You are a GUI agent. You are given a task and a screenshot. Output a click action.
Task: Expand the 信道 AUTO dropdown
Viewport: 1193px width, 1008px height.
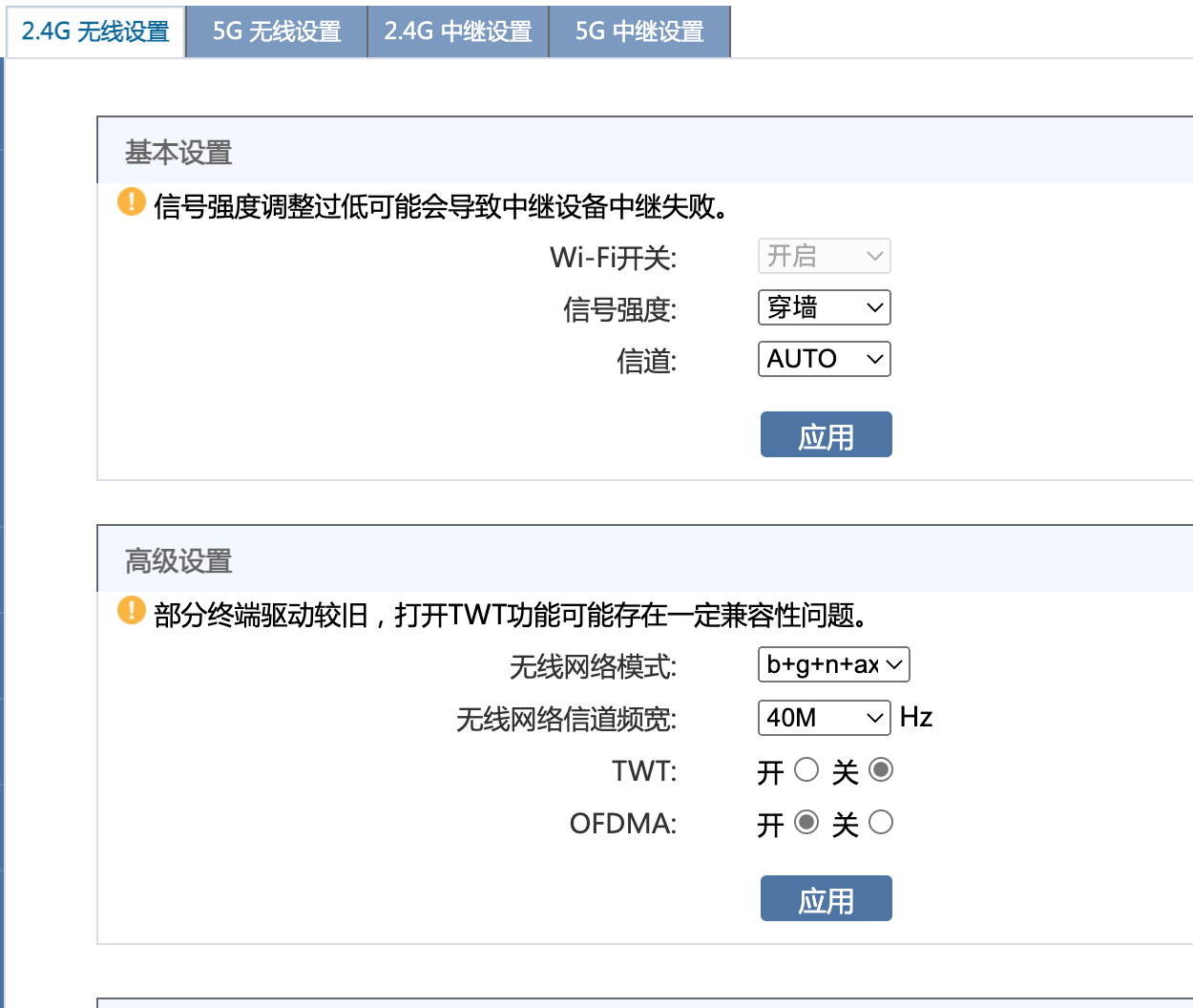point(824,359)
